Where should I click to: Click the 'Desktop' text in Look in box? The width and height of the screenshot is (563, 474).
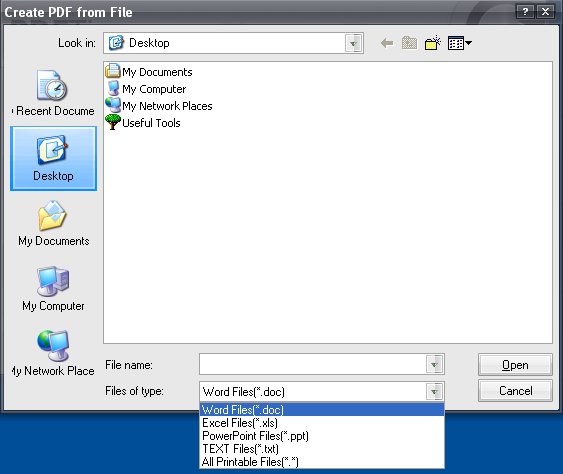click(x=149, y=43)
